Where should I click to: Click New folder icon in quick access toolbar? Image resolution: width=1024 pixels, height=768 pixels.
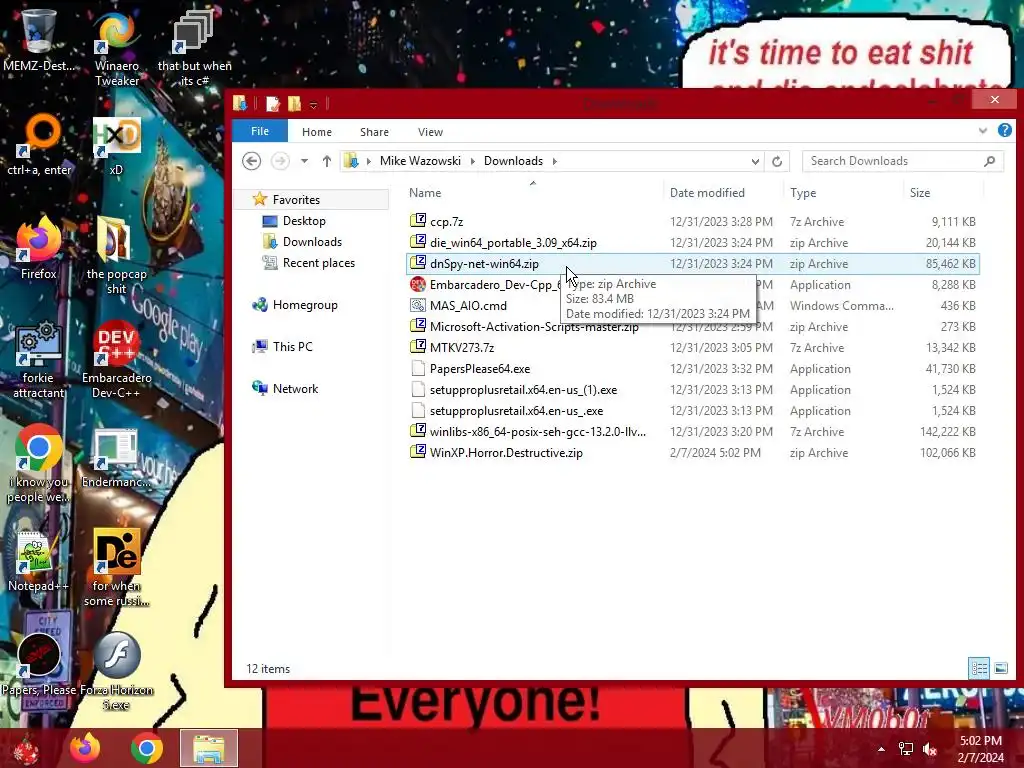coord(295,104)
